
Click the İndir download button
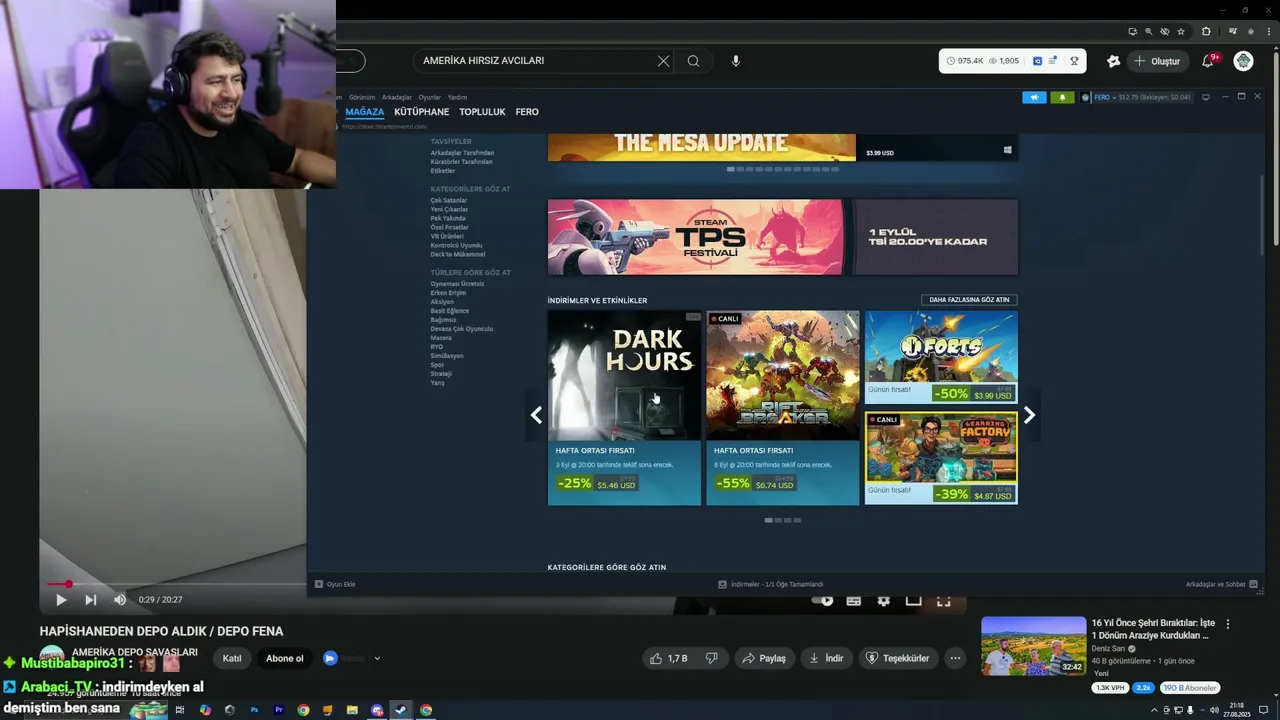(827, 658)
